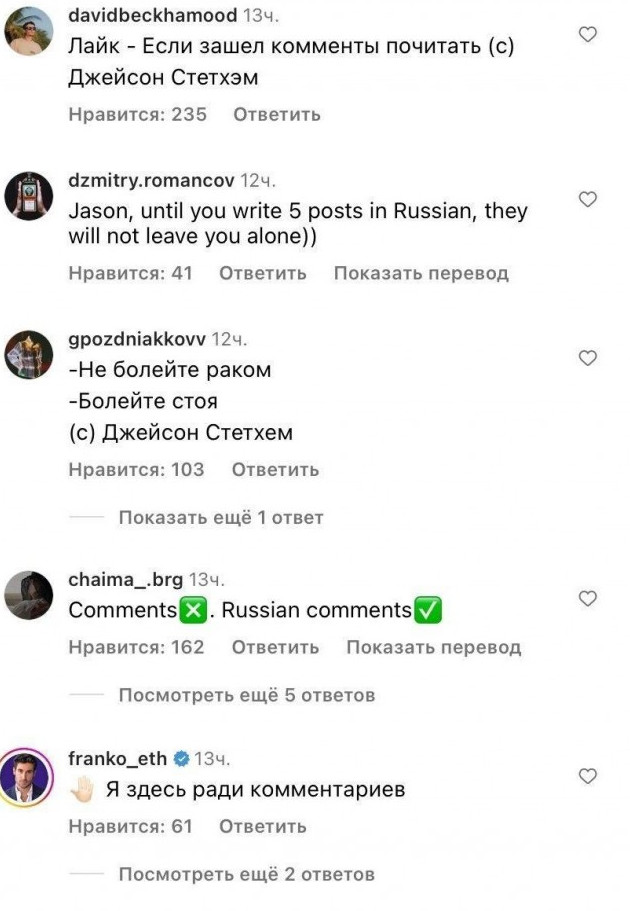
Task: View gpozdniakkovv's profile avatar
Action: 29,355
